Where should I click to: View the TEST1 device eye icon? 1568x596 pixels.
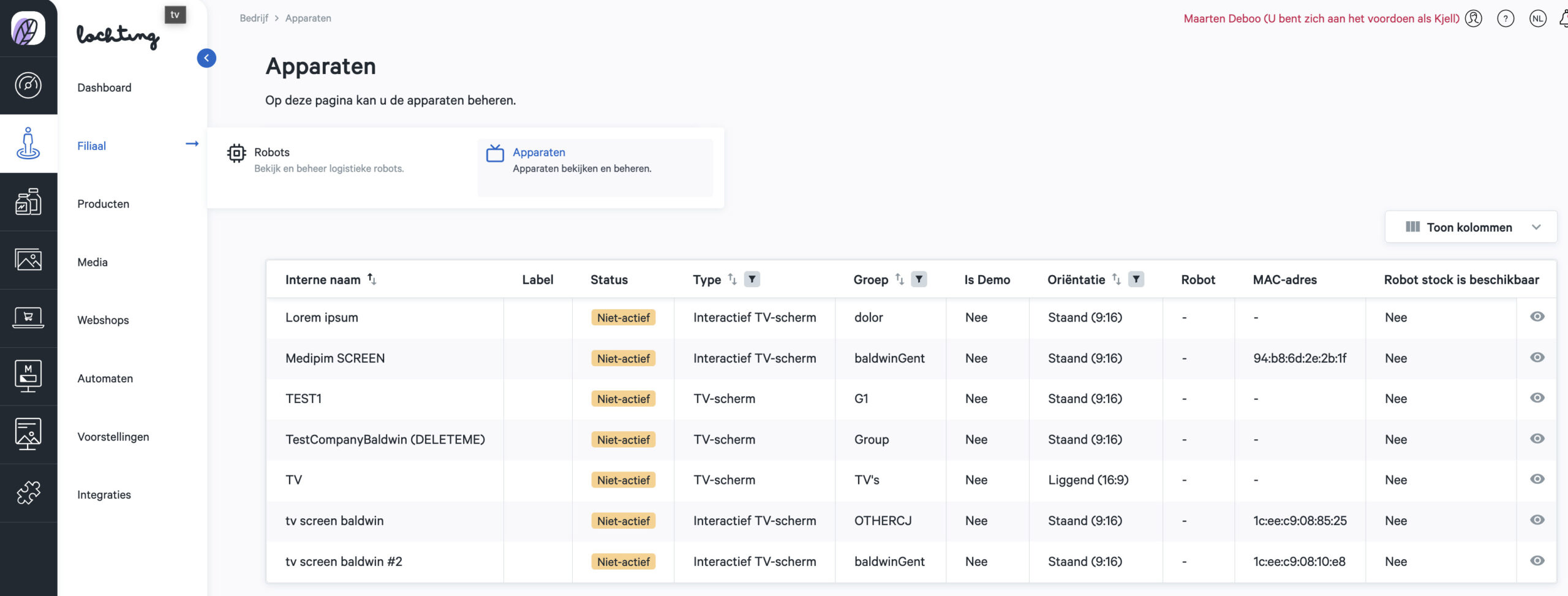tap(1537, 398)
